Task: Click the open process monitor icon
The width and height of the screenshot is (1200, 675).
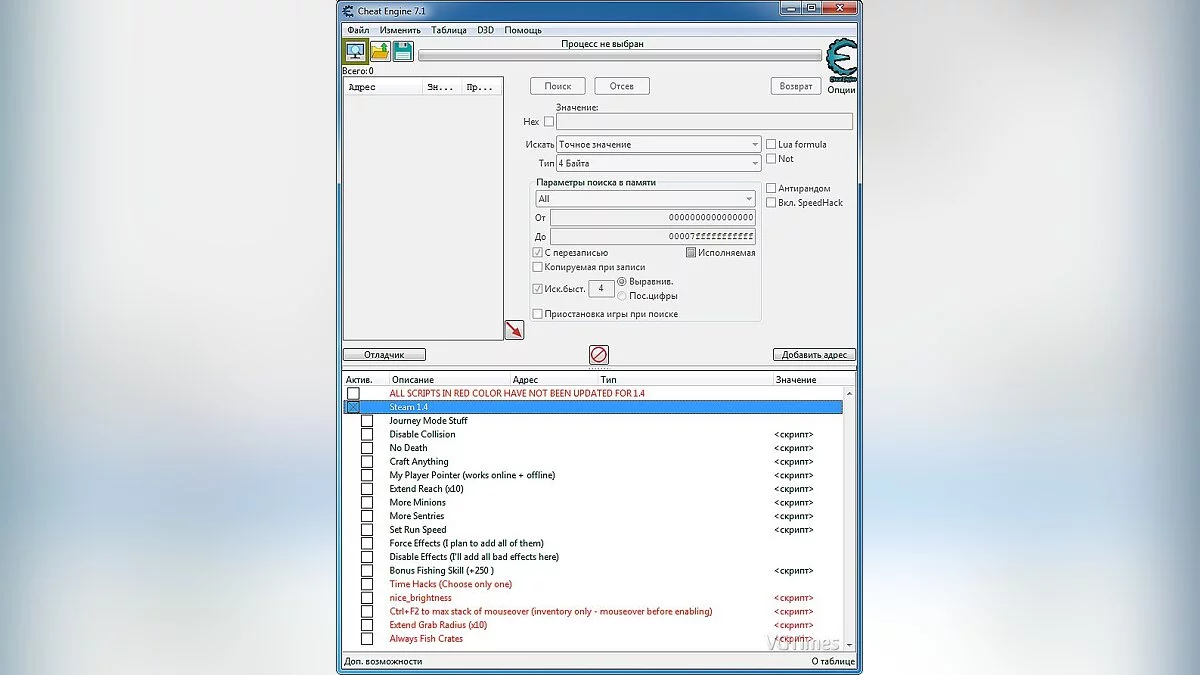Action: [x=355, y=51]
